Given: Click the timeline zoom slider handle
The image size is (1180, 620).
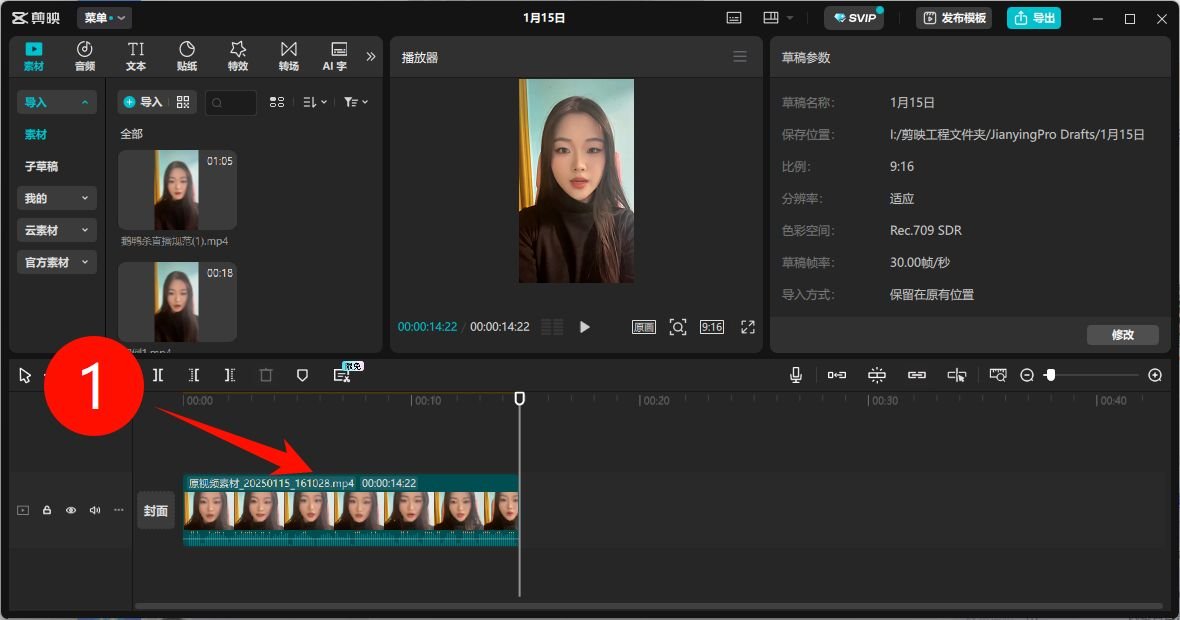Looking at the screenshot, I should [1050, 375].
